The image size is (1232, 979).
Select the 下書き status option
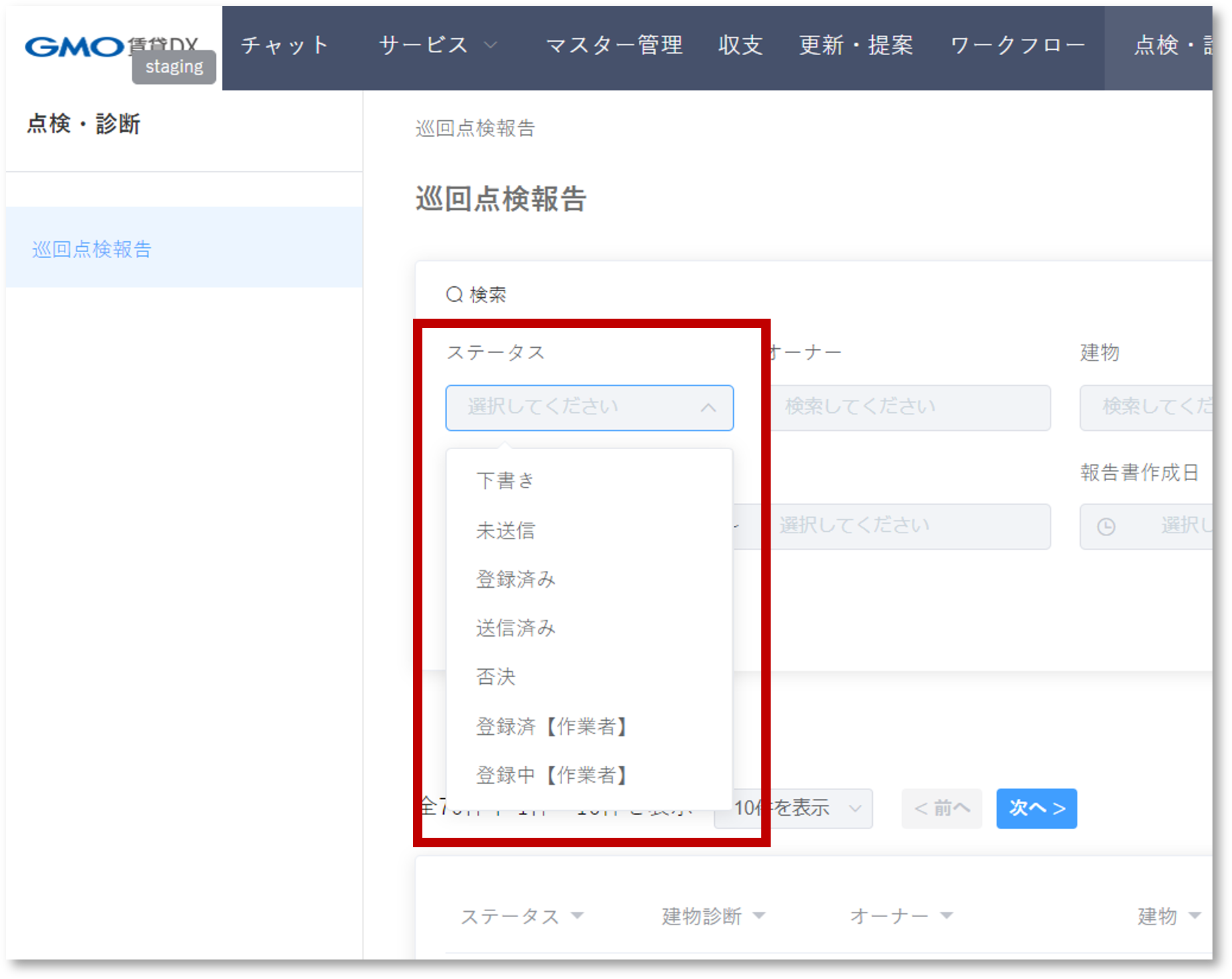click(505, 479)
